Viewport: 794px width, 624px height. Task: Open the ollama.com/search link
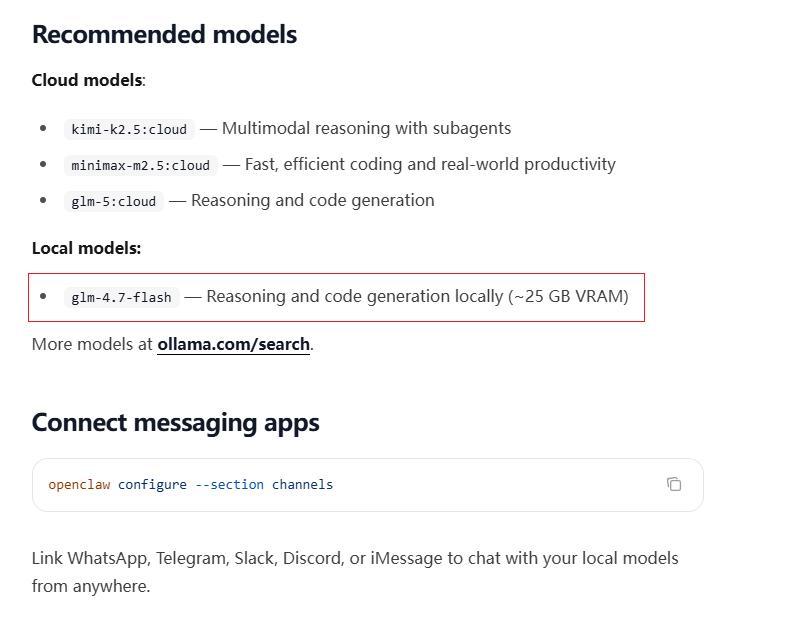coord(233,344)
